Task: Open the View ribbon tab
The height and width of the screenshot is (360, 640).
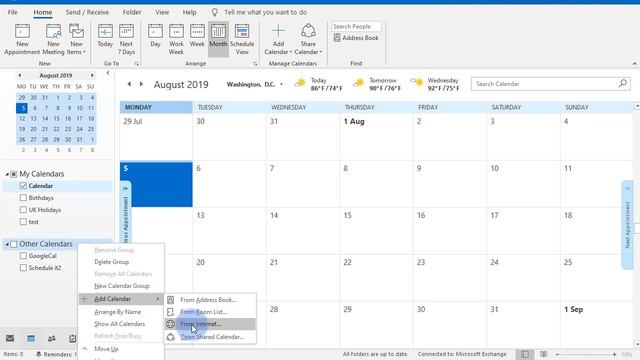Action: pos(162,12)
